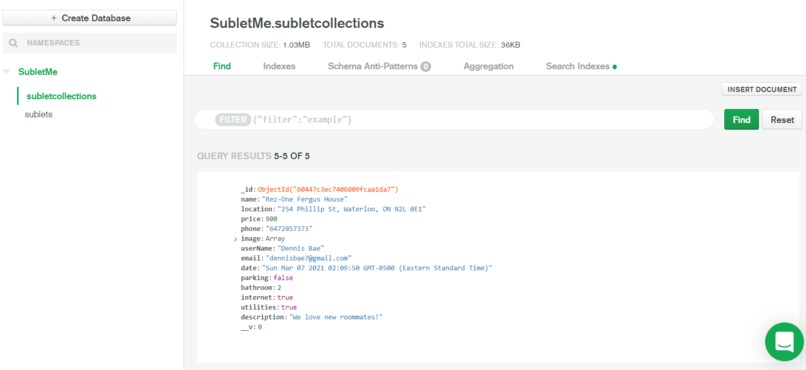Viewport: 806px width, 370px height.
Task: Select the SubletMe database name
Action: [x=38, y=72]
